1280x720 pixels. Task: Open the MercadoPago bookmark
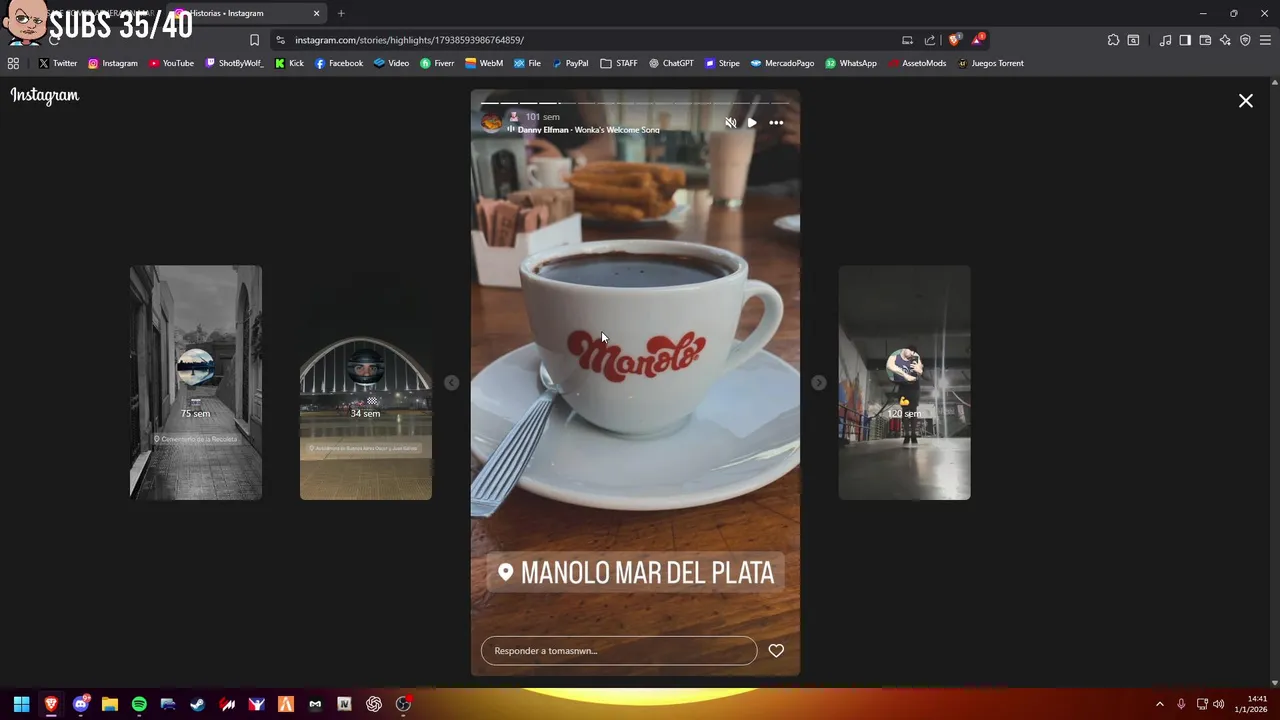[782, 63]
